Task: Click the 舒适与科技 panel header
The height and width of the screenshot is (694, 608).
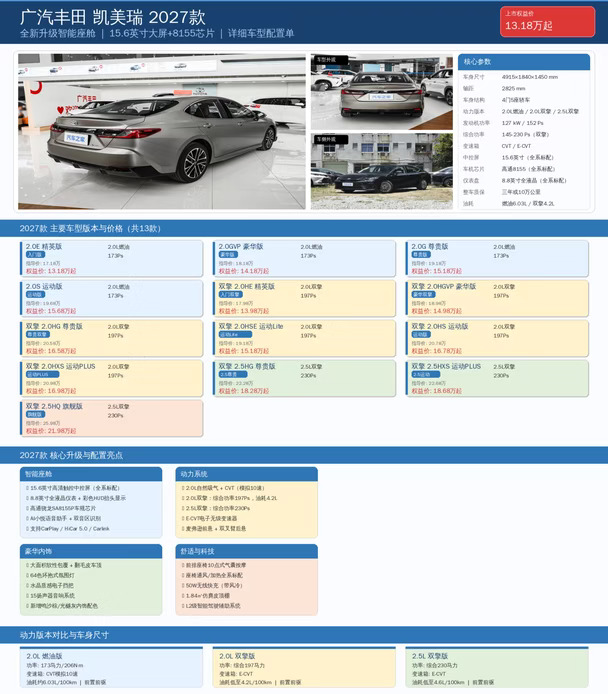Action: click(246, 551)
